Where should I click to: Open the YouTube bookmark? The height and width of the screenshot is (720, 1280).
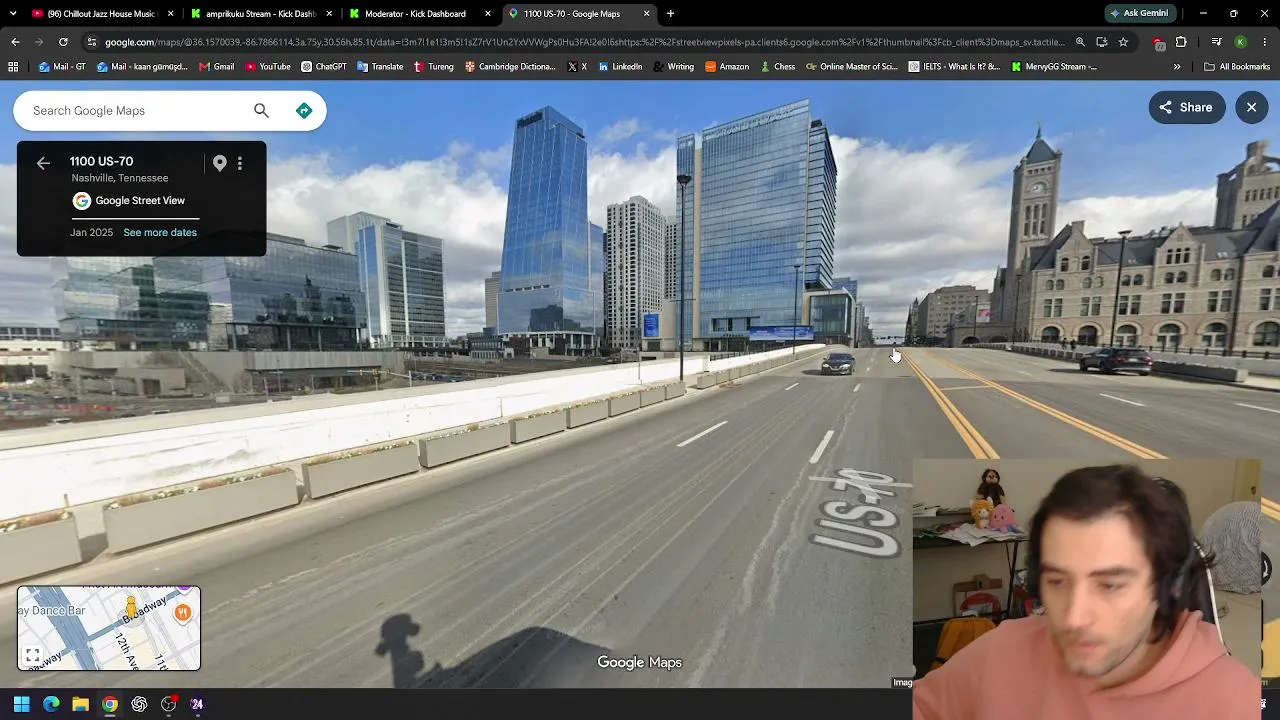click(267, 67)
